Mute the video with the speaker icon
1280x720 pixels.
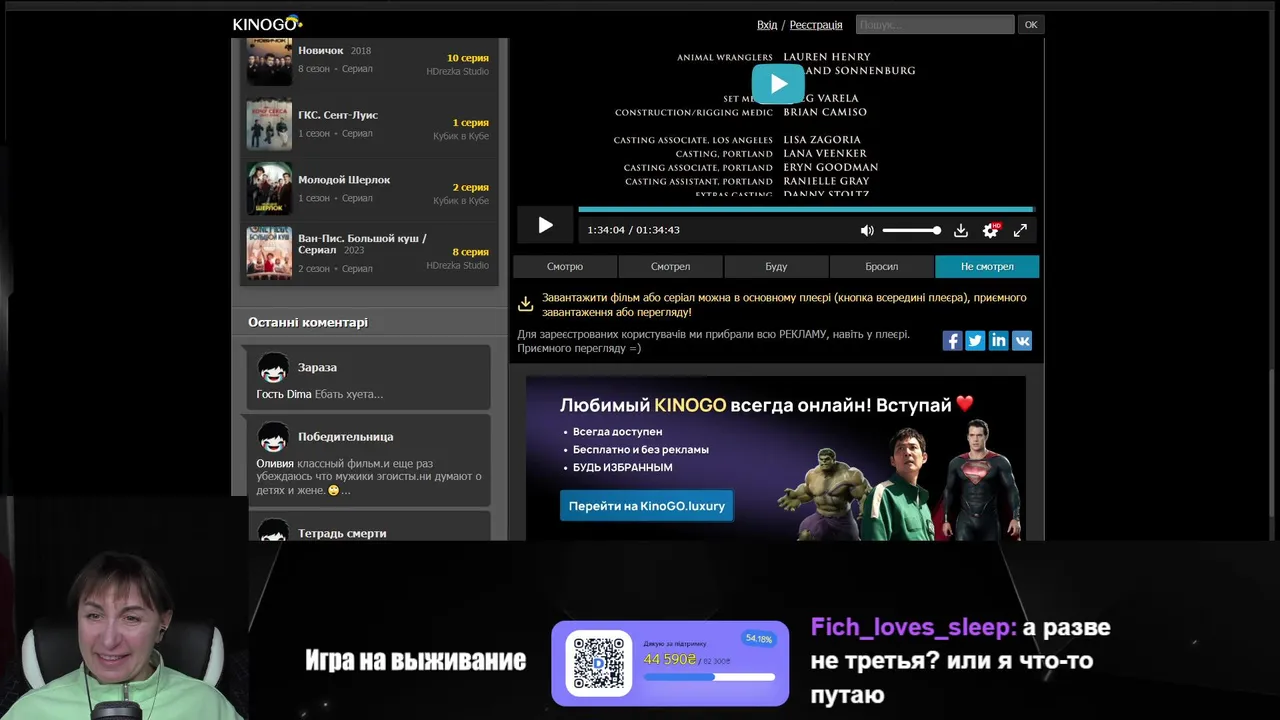[x=867, y=230]
